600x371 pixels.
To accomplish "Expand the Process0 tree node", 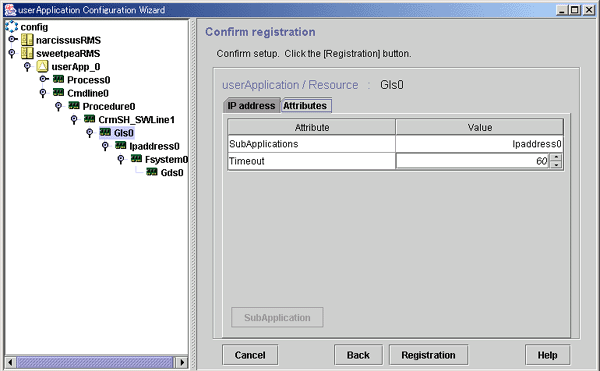I will (44, 79).
